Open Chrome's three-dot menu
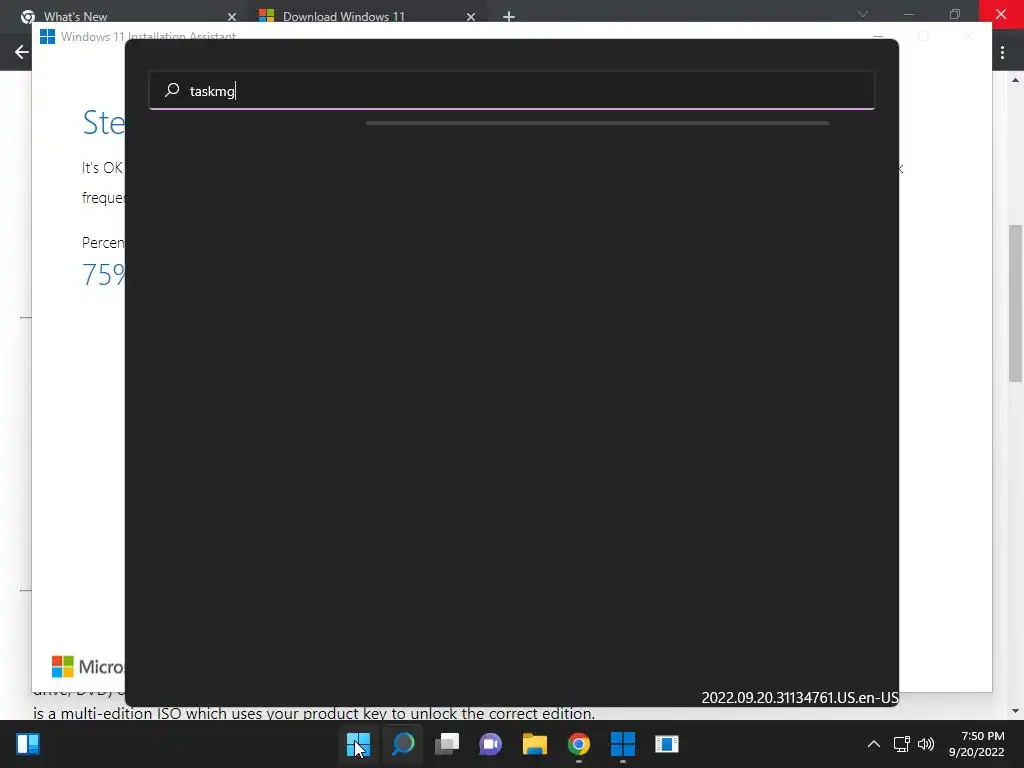Screen dimensions: 1024x768 (1002, 52)
